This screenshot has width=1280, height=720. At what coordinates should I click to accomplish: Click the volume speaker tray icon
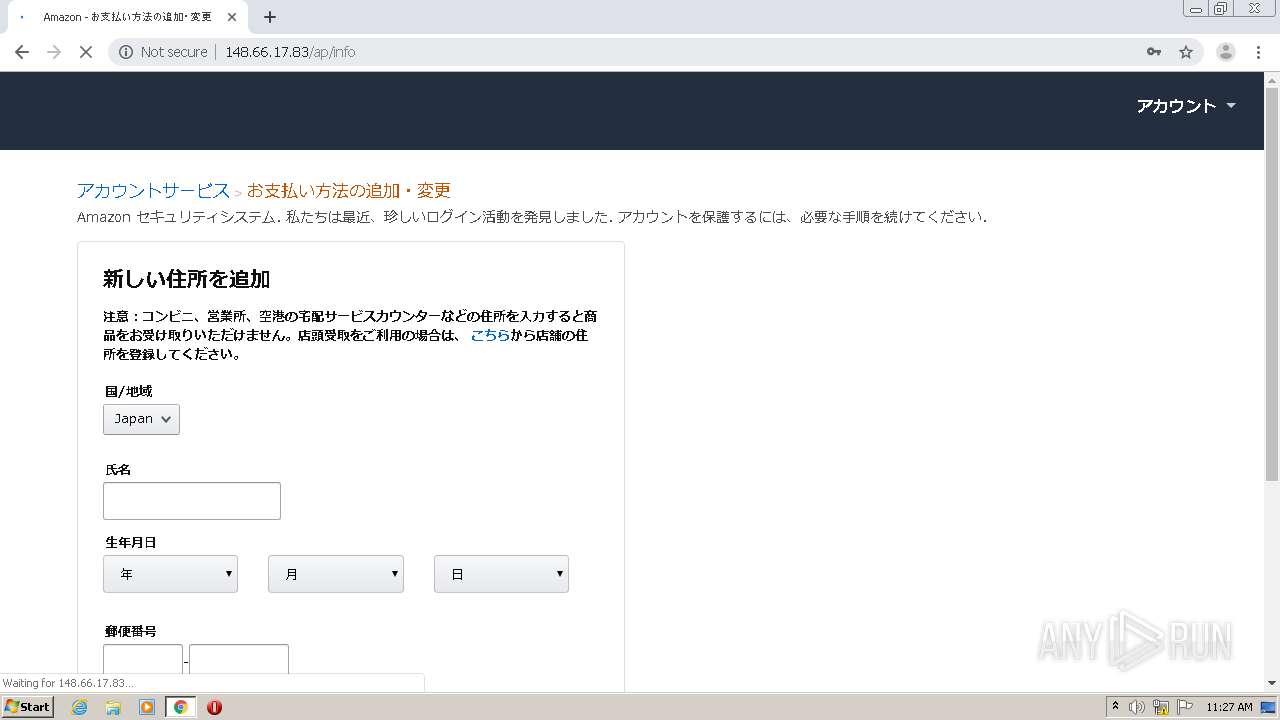[1137, 707]
